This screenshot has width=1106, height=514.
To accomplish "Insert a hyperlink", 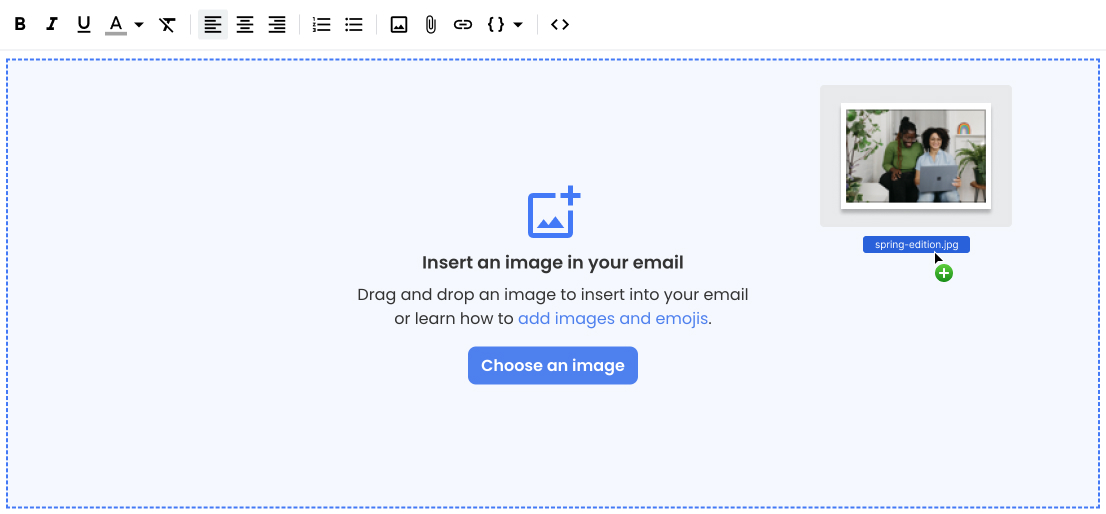I will coord(463,25).
